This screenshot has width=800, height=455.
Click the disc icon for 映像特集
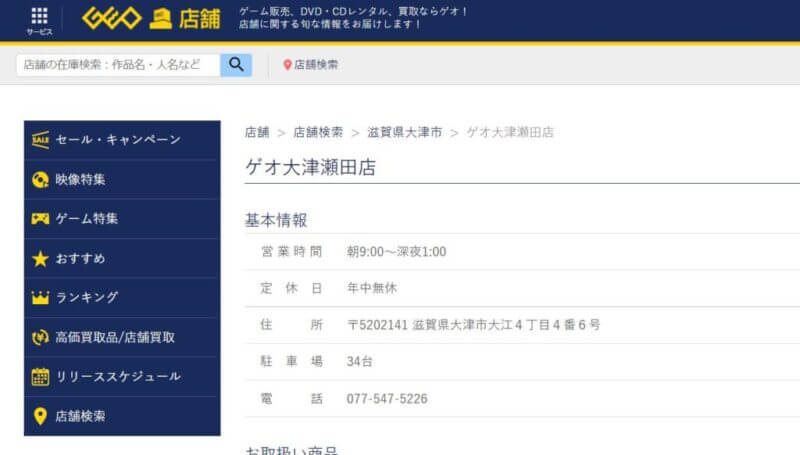tap(40, 180)
